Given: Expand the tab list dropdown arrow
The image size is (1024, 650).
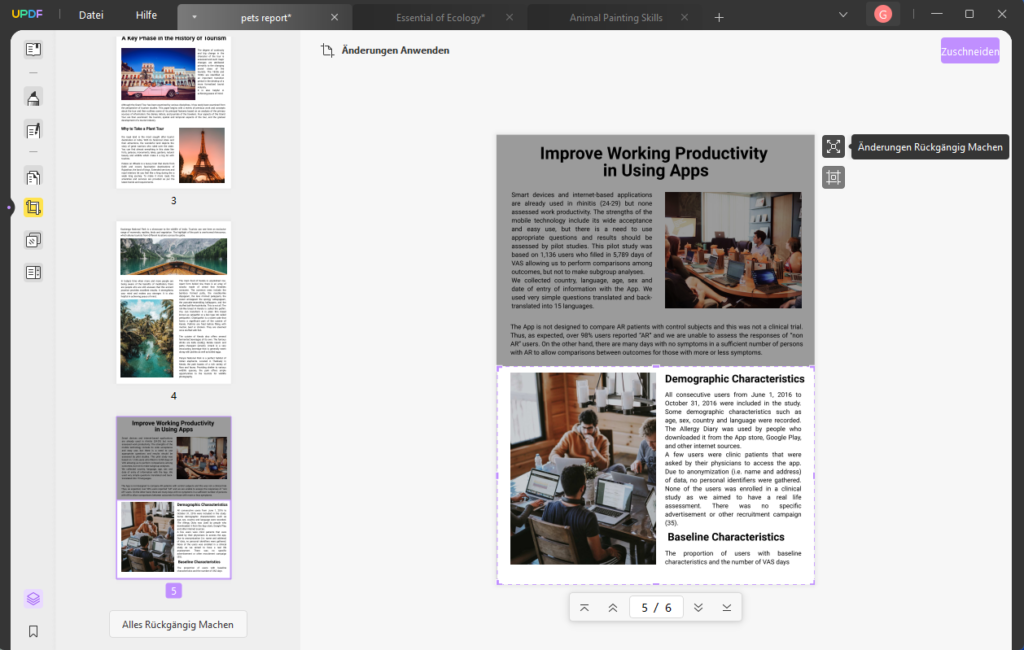Looking at the screenshot, I should click(x=843, y=15).
